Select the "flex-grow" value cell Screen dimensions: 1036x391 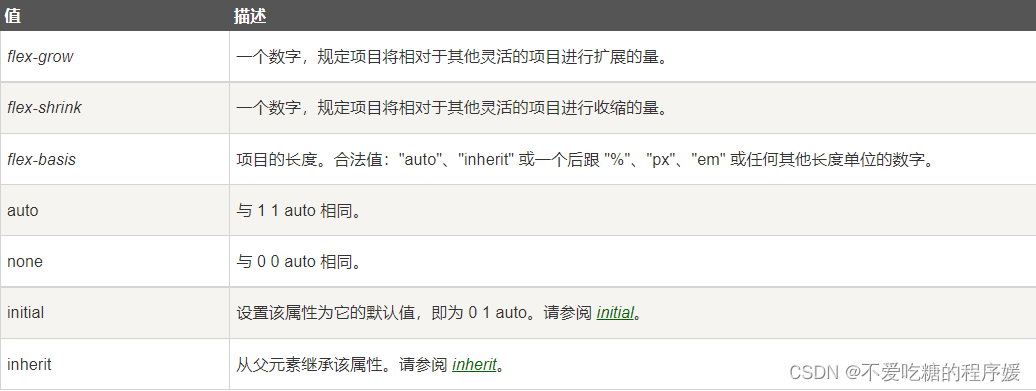[x=115, y=56]
